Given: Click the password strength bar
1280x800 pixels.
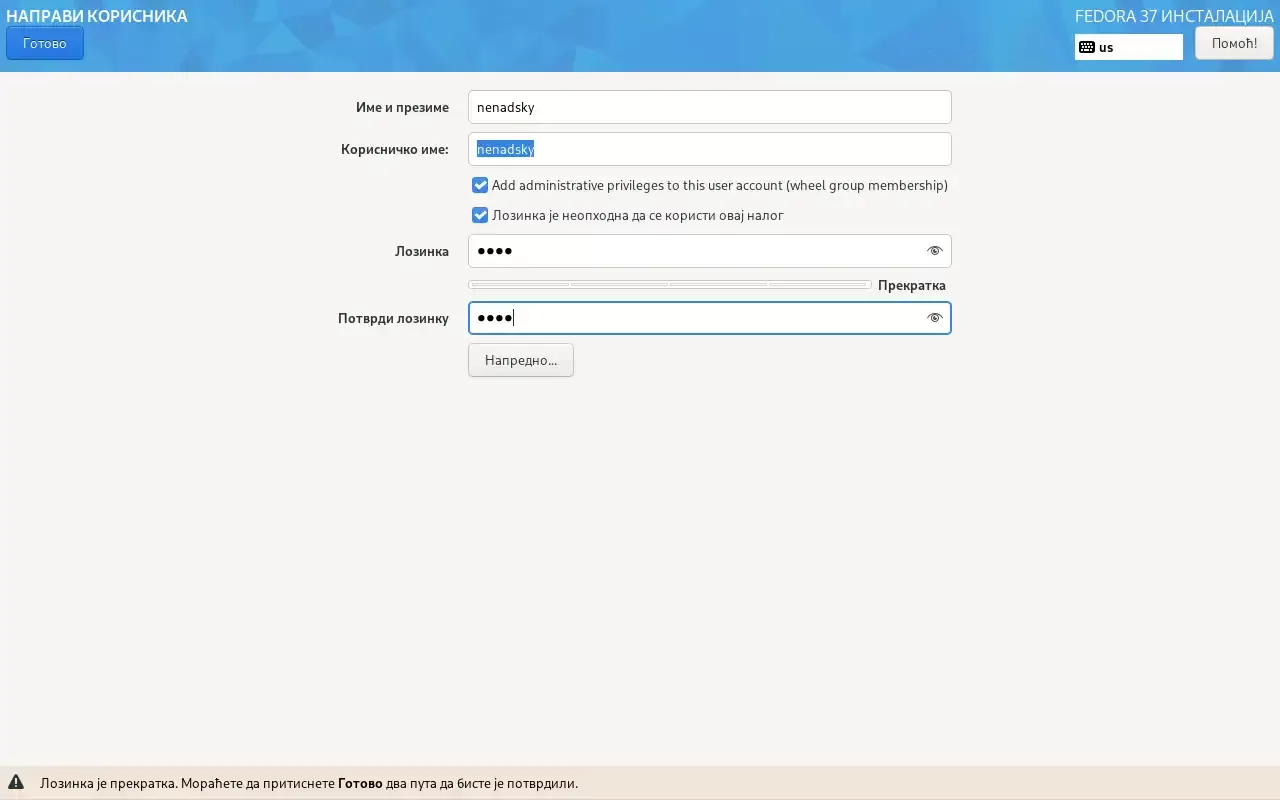Looking at the screenshot, I should tap(668, 285).
